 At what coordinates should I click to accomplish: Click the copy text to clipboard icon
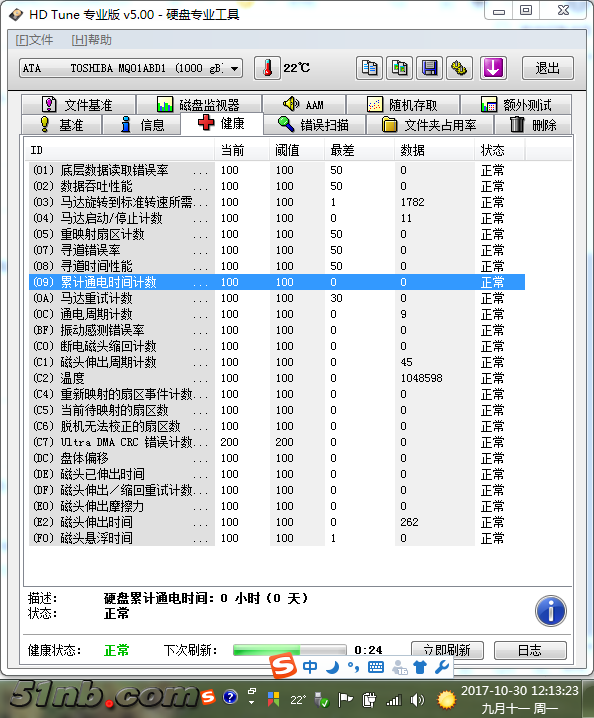(369, 68)
